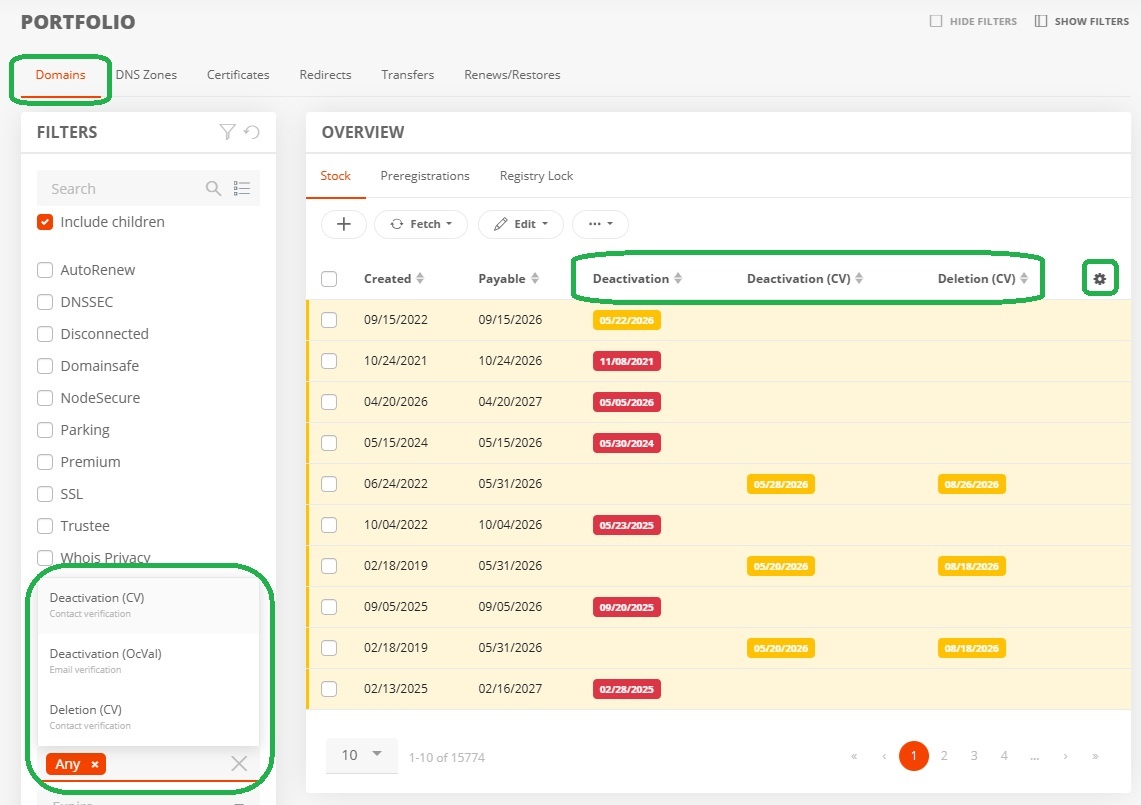The image size is (1141, 805).
Task: Open the Renews/Restores tab
Action: point(512,75)
